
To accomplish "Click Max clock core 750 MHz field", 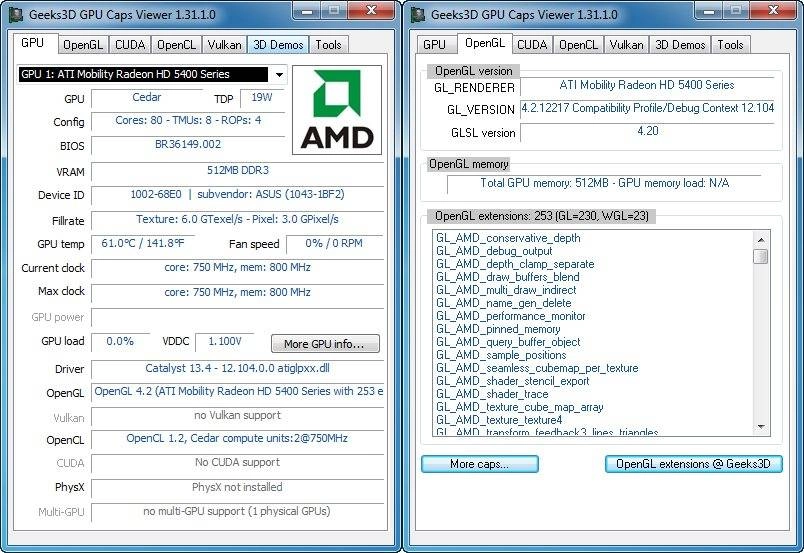I will (237, 292).
